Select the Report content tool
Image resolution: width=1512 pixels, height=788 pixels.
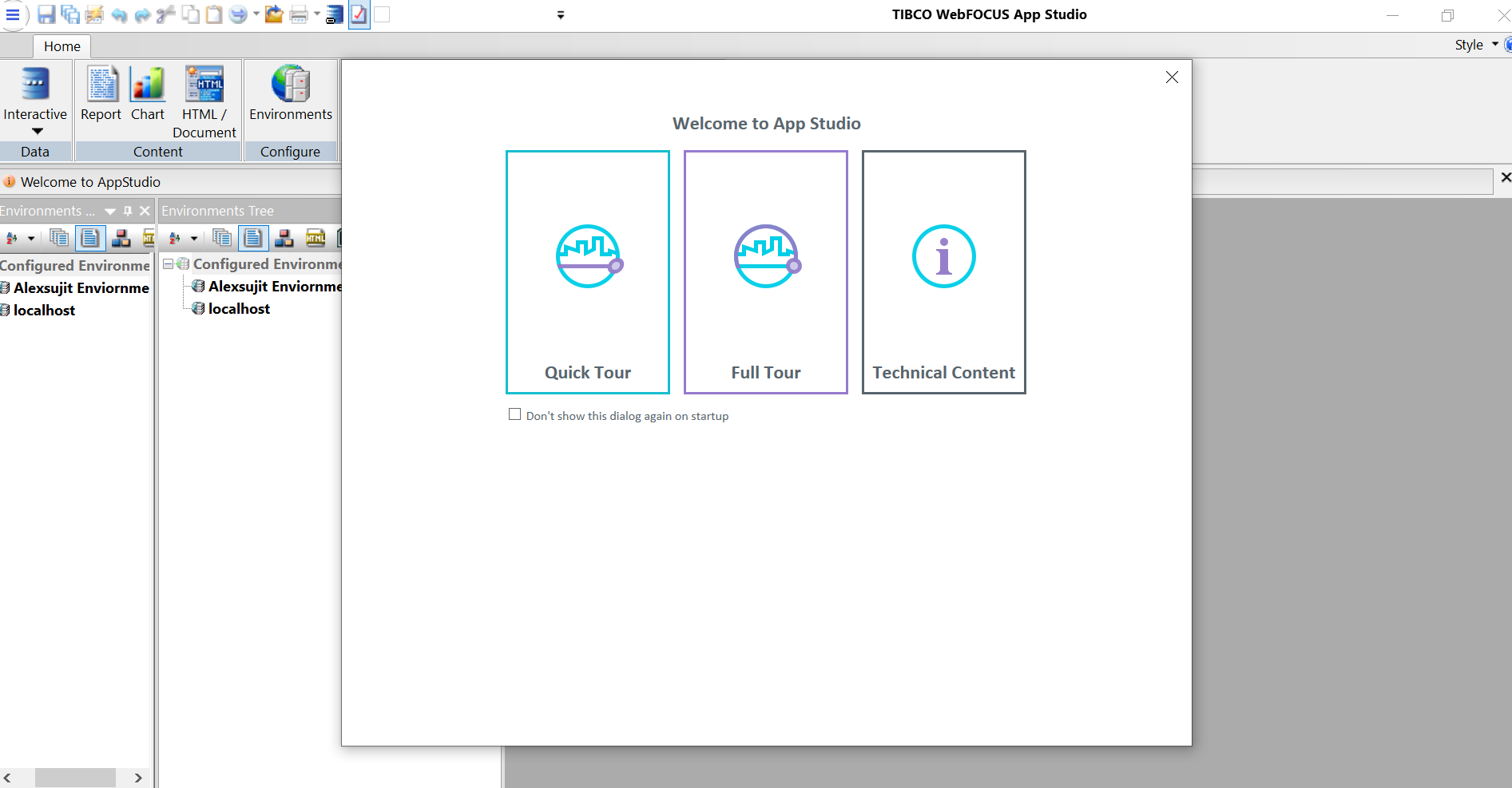pyautogui.click(x=101, y=94)
